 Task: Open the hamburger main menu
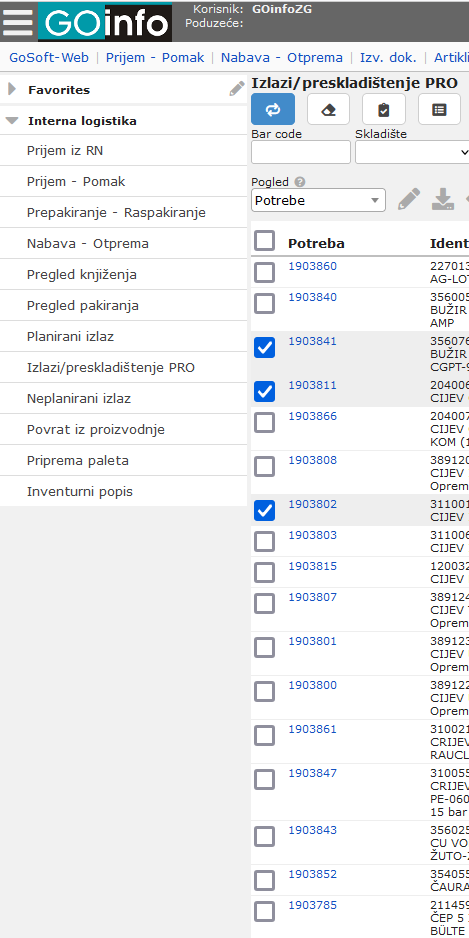point(18,22)
